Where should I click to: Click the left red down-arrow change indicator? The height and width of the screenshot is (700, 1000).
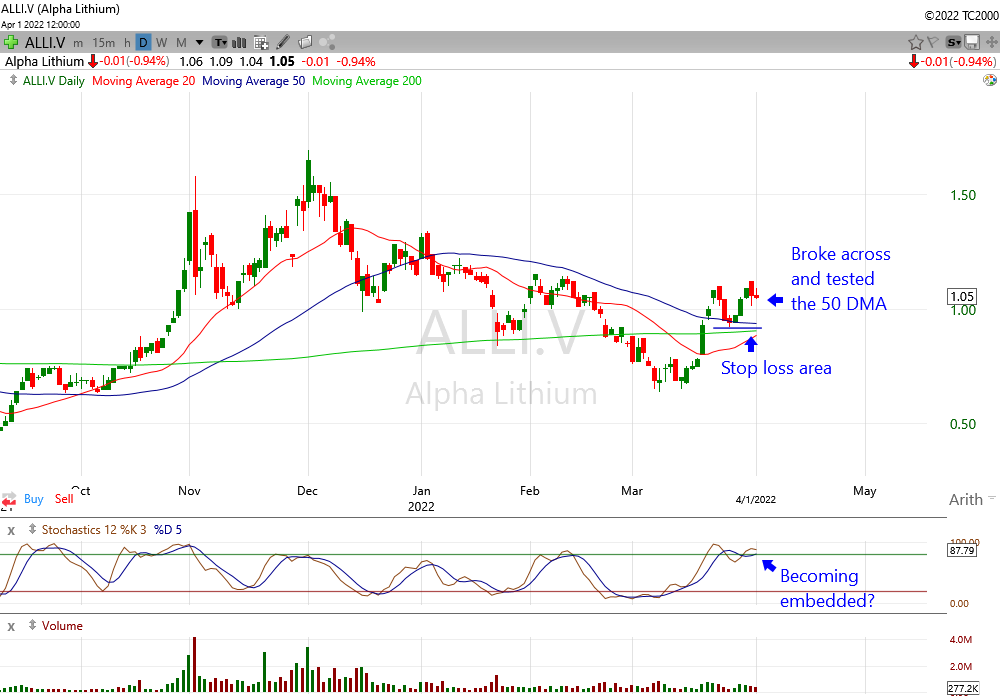[x=92, y=62]
